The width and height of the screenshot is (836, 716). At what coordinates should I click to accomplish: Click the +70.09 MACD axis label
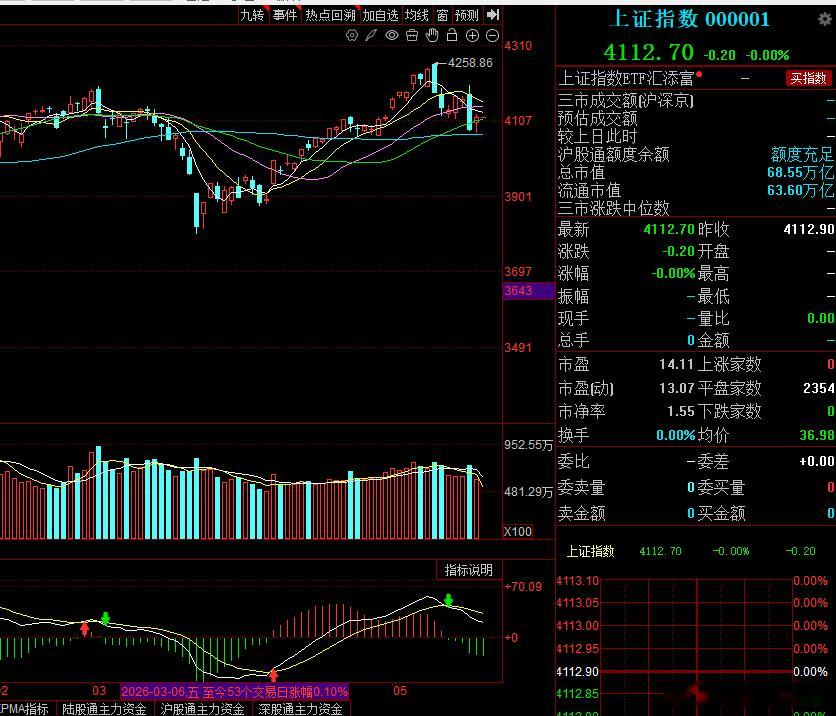coord(523,587)
